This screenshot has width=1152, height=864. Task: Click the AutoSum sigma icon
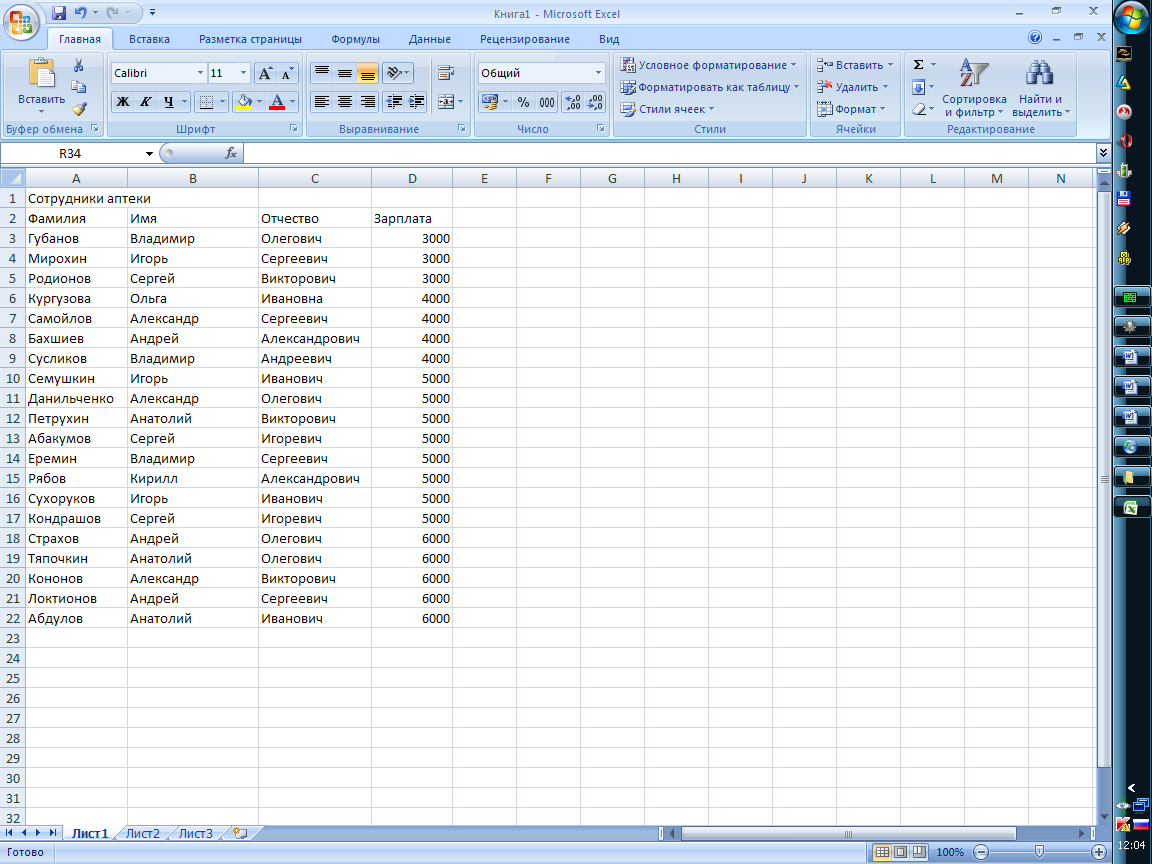point(918,65)
